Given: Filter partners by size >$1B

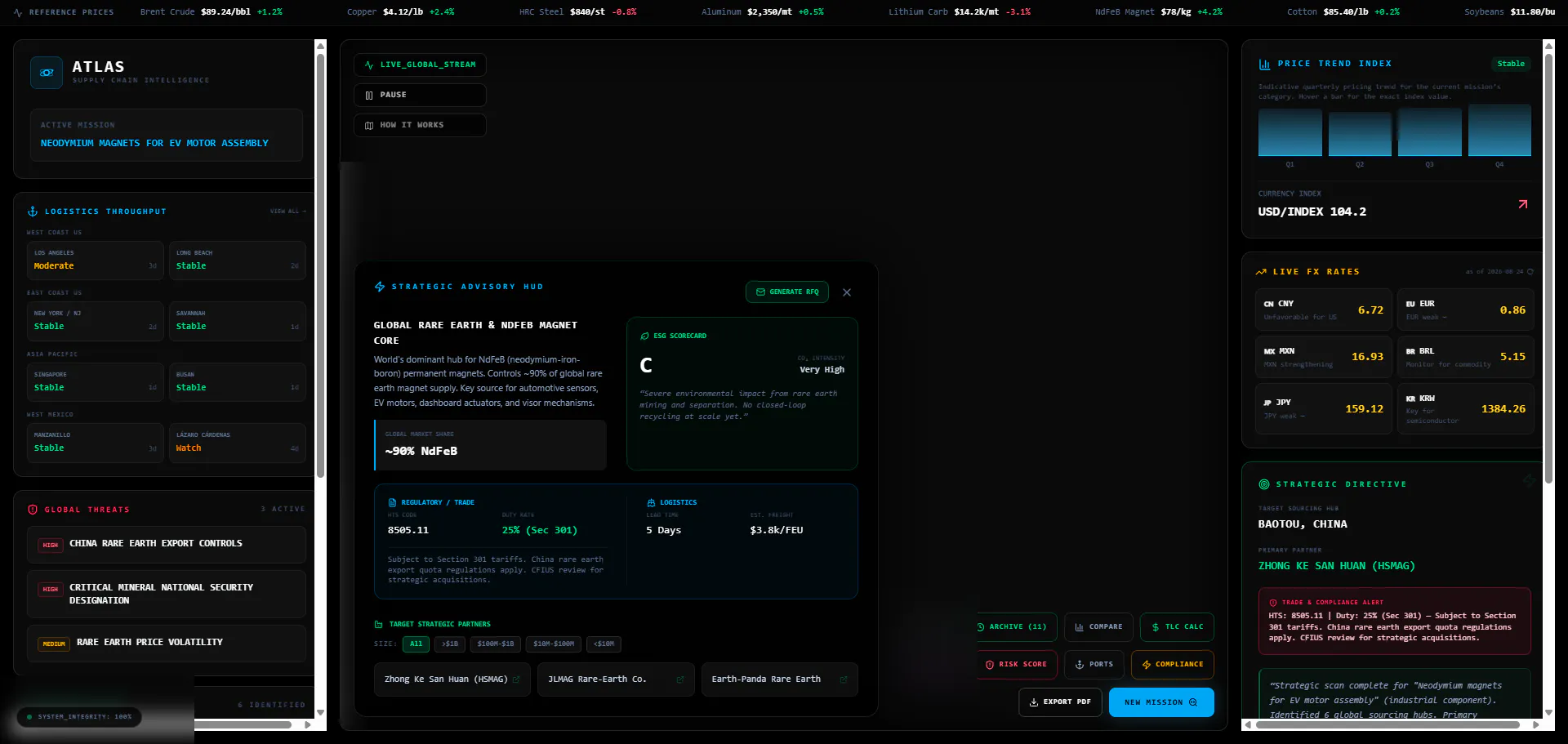Looking at the screenshot, I should pos(450,644).
